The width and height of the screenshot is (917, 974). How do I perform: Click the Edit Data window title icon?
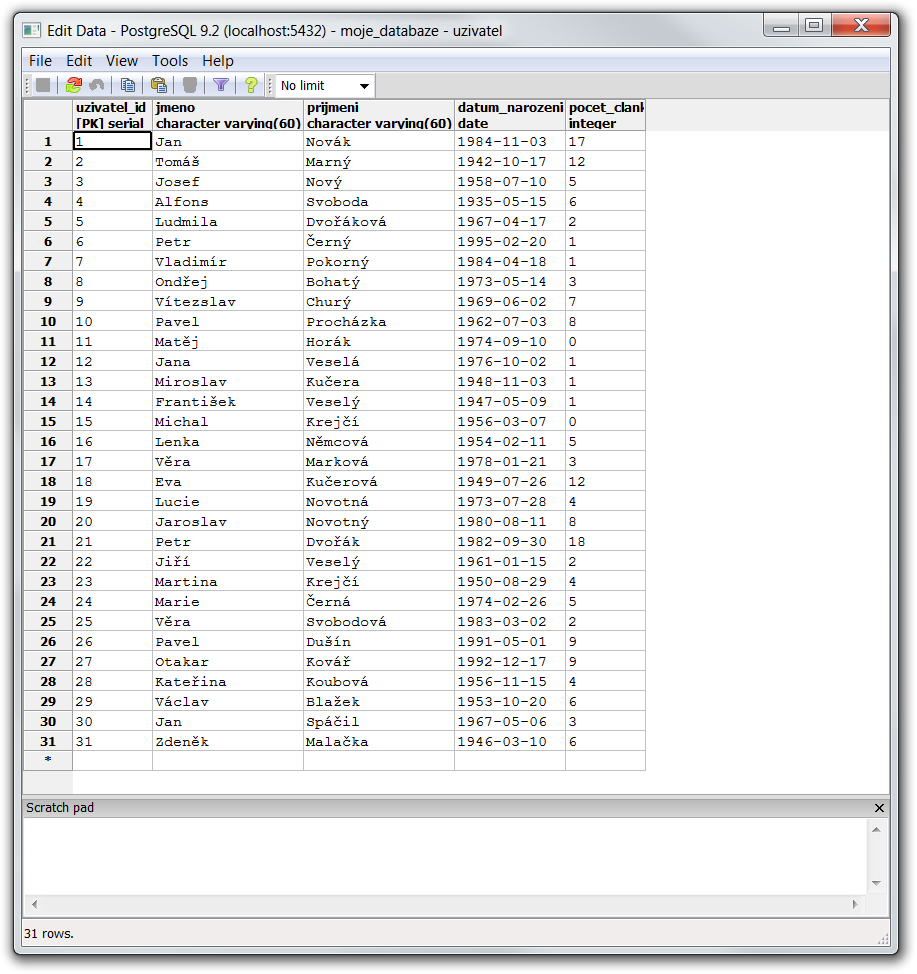[x=32, y=30]
